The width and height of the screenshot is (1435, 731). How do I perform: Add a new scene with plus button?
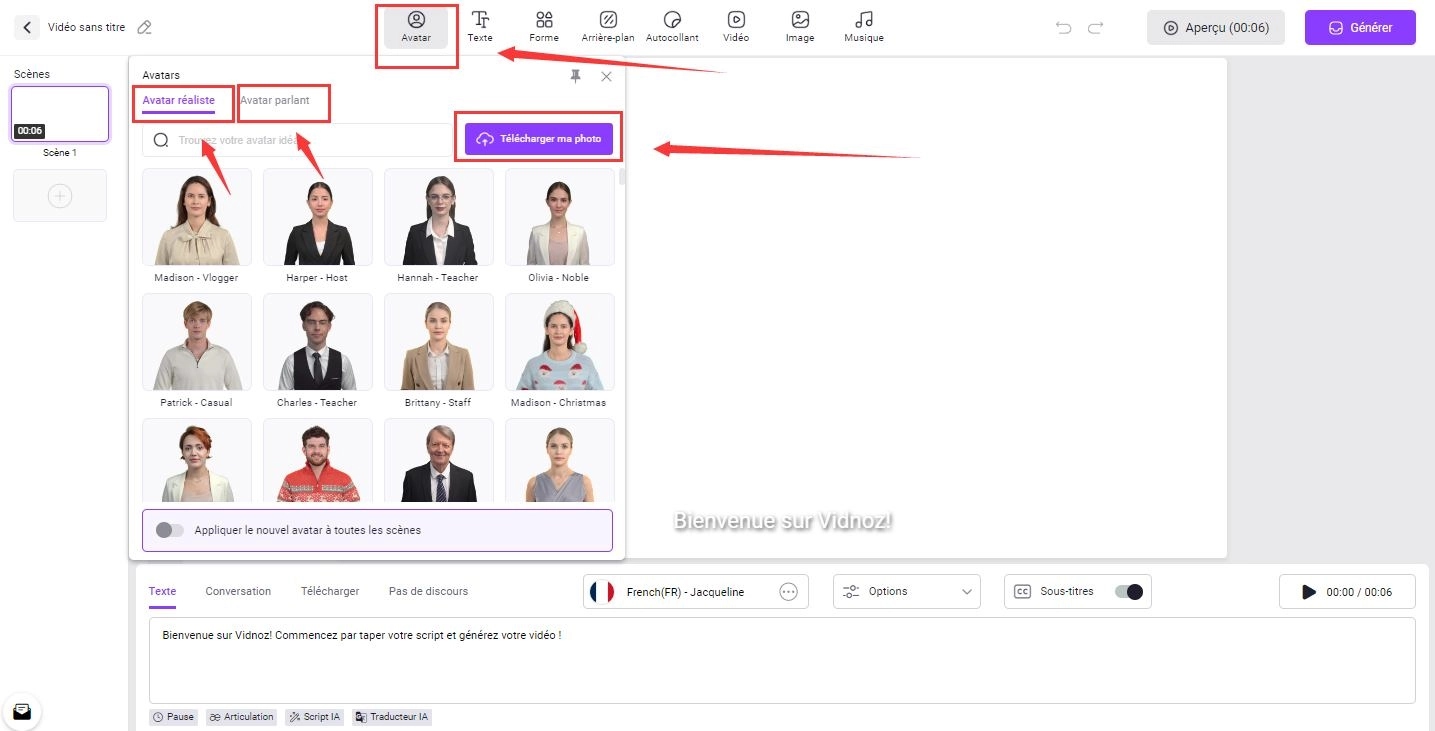pyautogui.click(x=60, y=196)
